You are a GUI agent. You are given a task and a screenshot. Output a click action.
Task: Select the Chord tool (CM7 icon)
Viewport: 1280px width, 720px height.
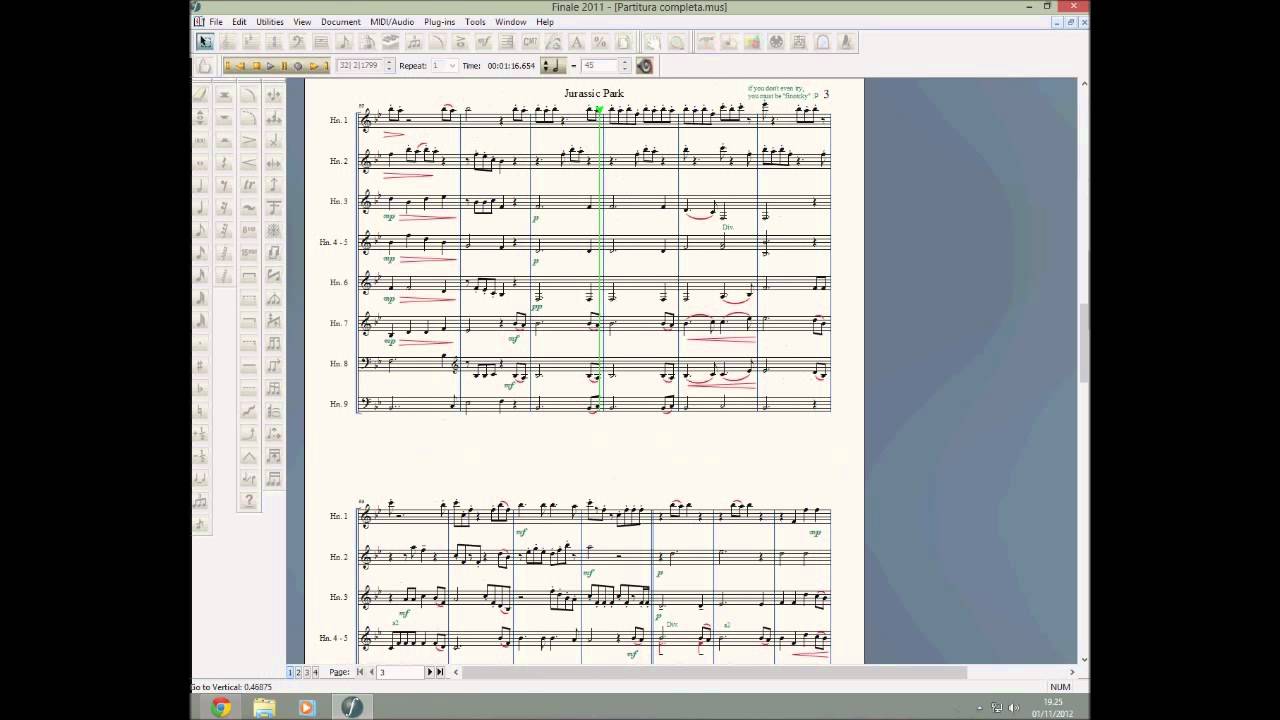[x=530, y=42]
